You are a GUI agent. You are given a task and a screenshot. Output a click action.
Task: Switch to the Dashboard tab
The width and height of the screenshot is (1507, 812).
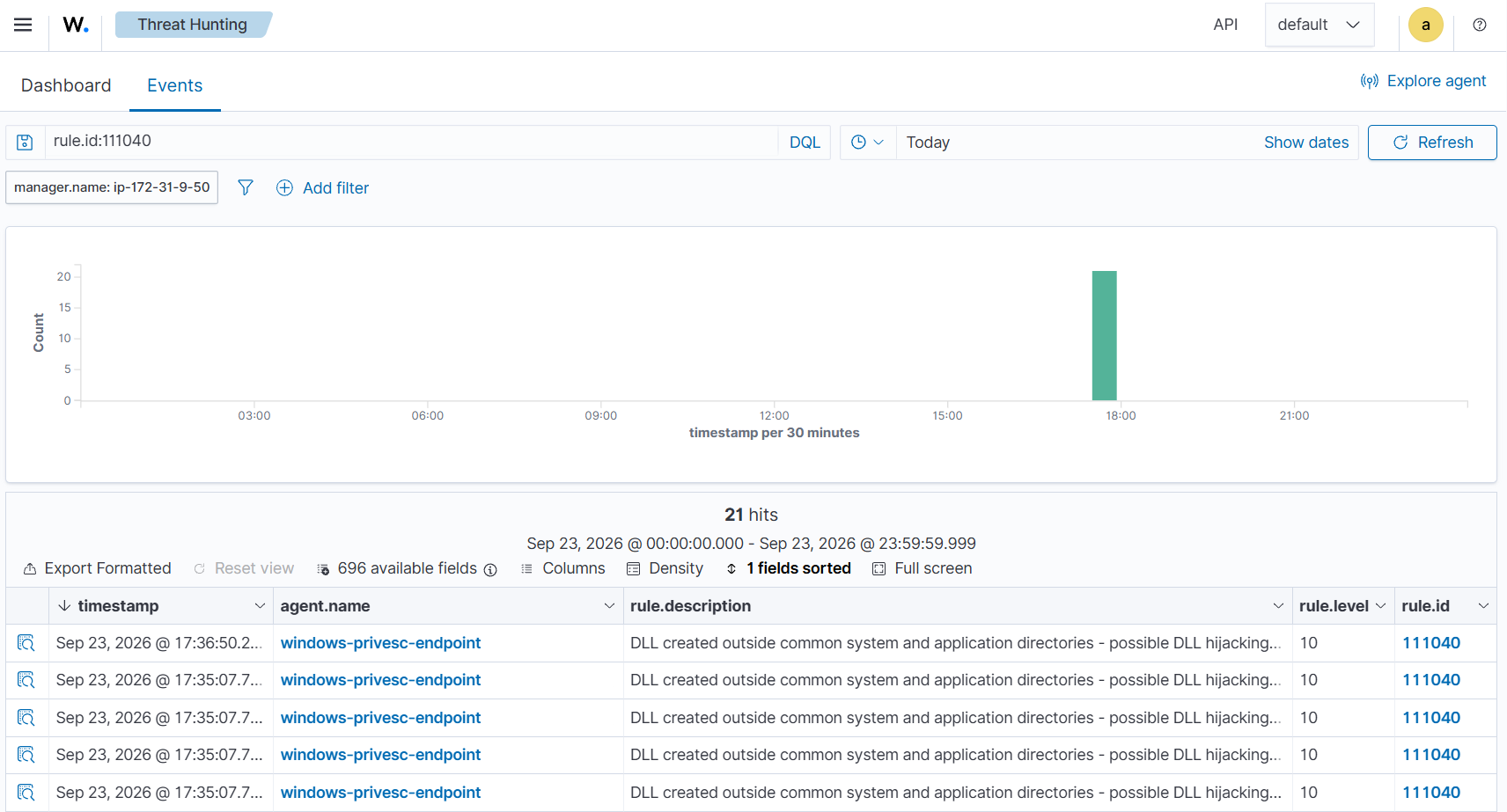pos(66,85)
